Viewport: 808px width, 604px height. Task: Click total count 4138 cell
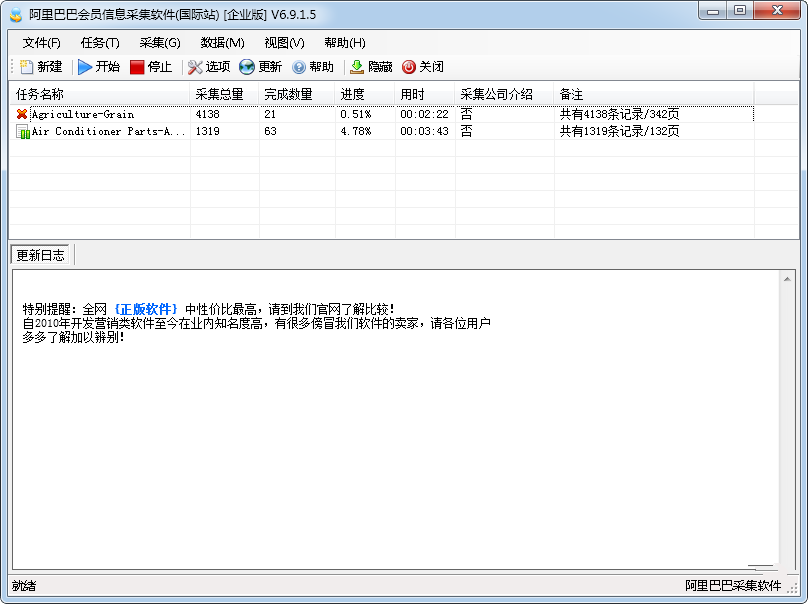click(x=208, y=114)
